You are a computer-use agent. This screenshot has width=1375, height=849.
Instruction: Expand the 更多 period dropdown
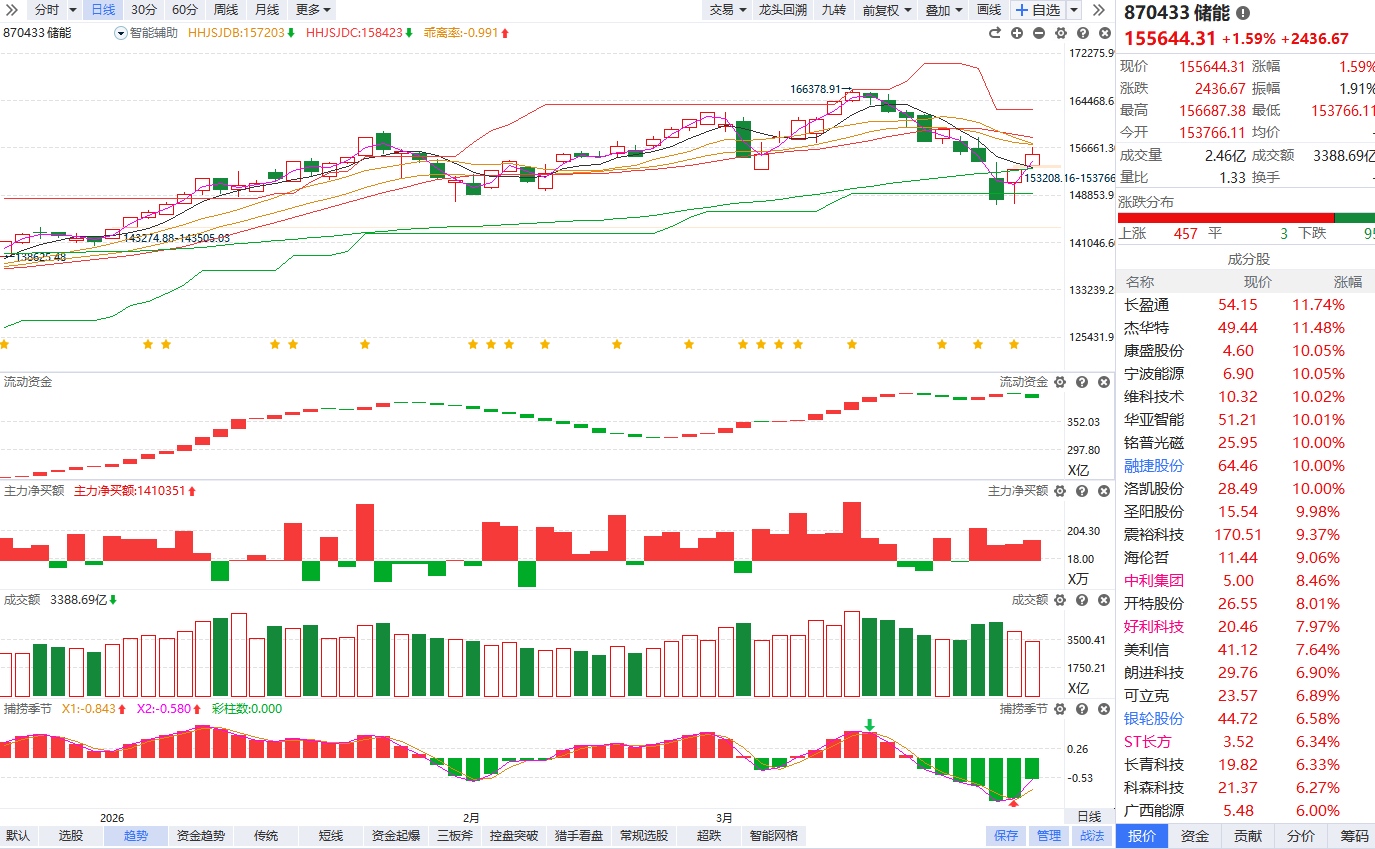coord(313,10)
